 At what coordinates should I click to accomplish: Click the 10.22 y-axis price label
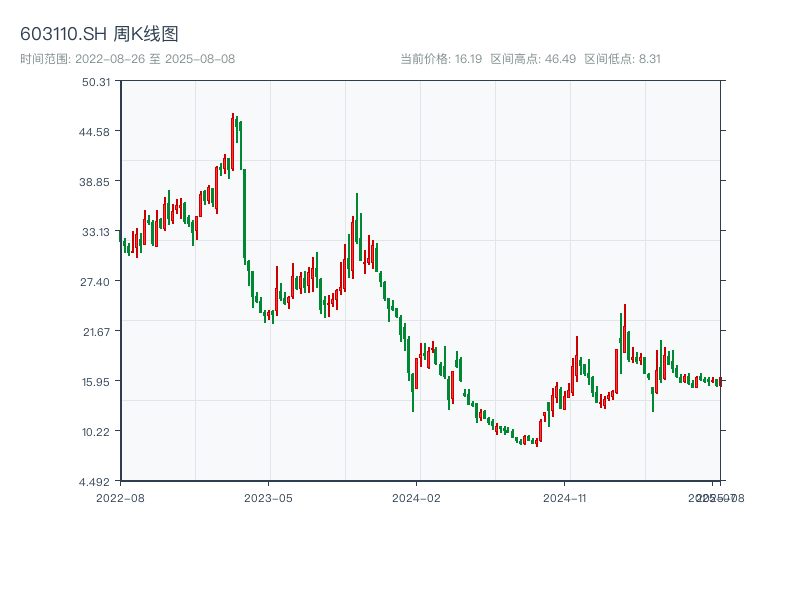(96, 432)
